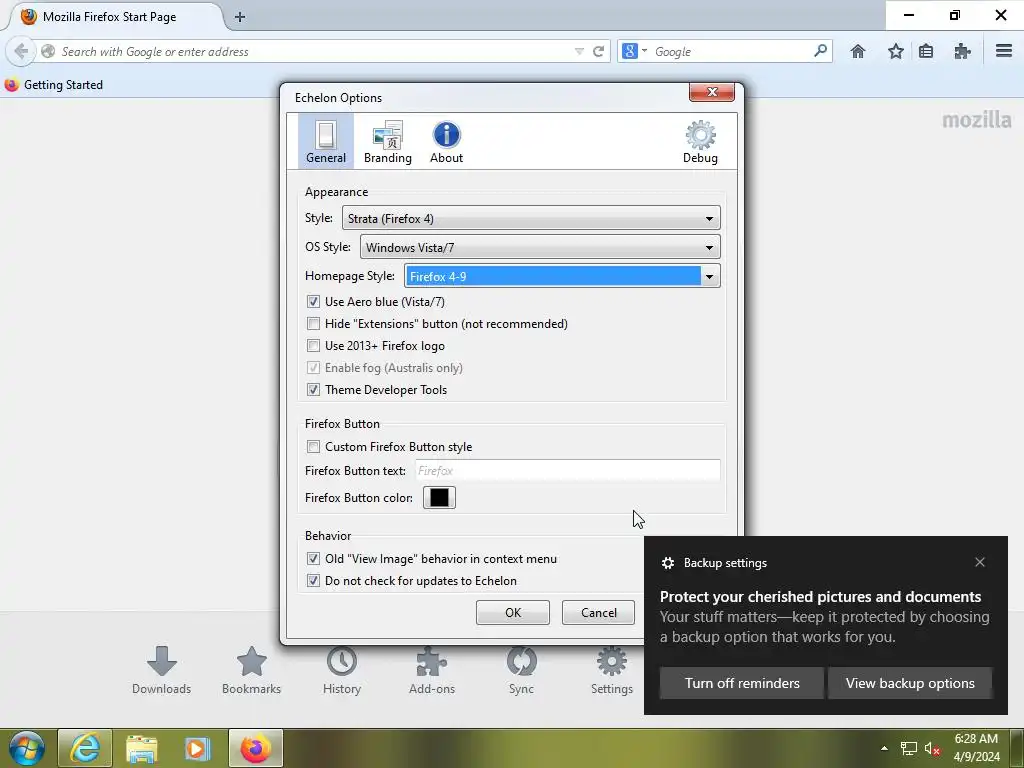Open the URL bar history dropdown arrow
Image resolution: width=1024 pixels, height=768 pixels.
coord(579,52)
